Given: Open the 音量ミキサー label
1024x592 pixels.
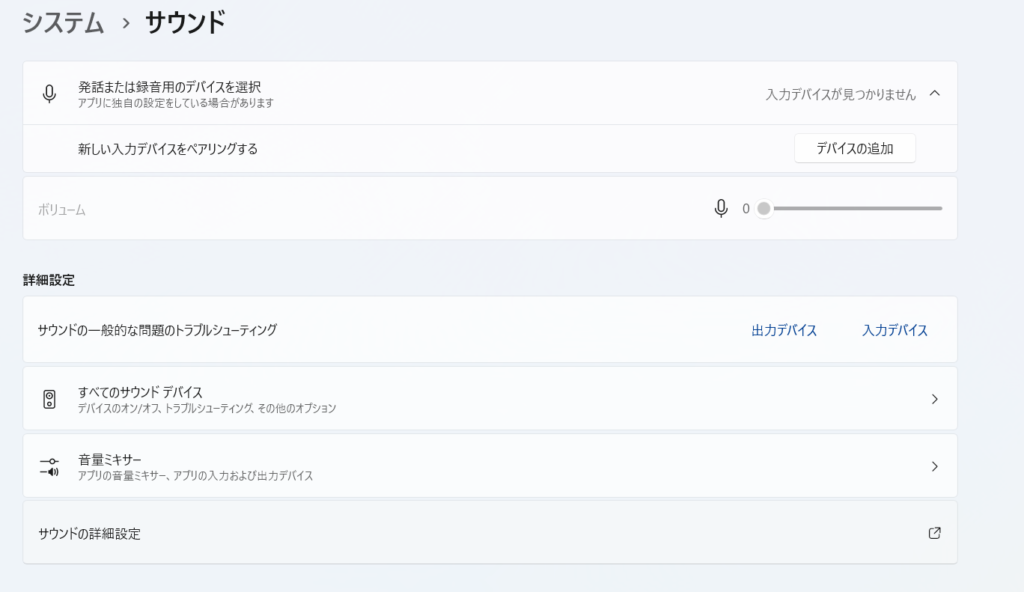Looking at the screenshot, I should [110, 459].
